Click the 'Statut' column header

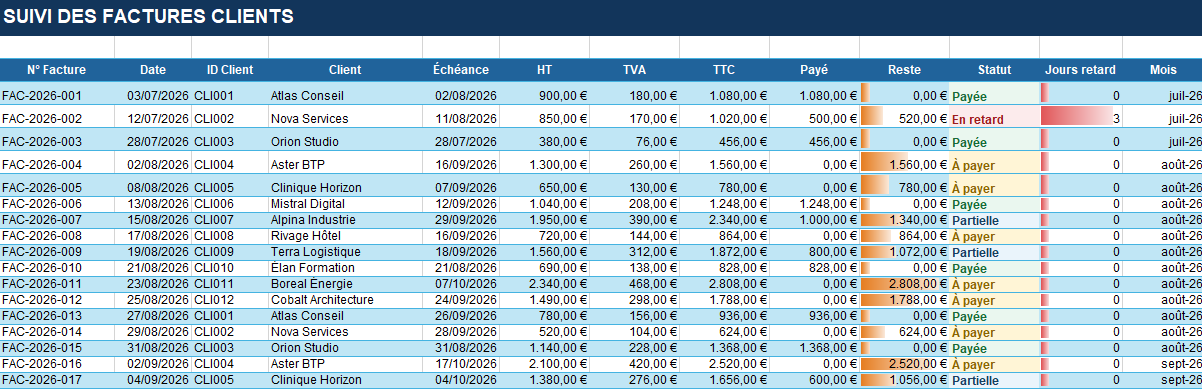pos(994,70)
